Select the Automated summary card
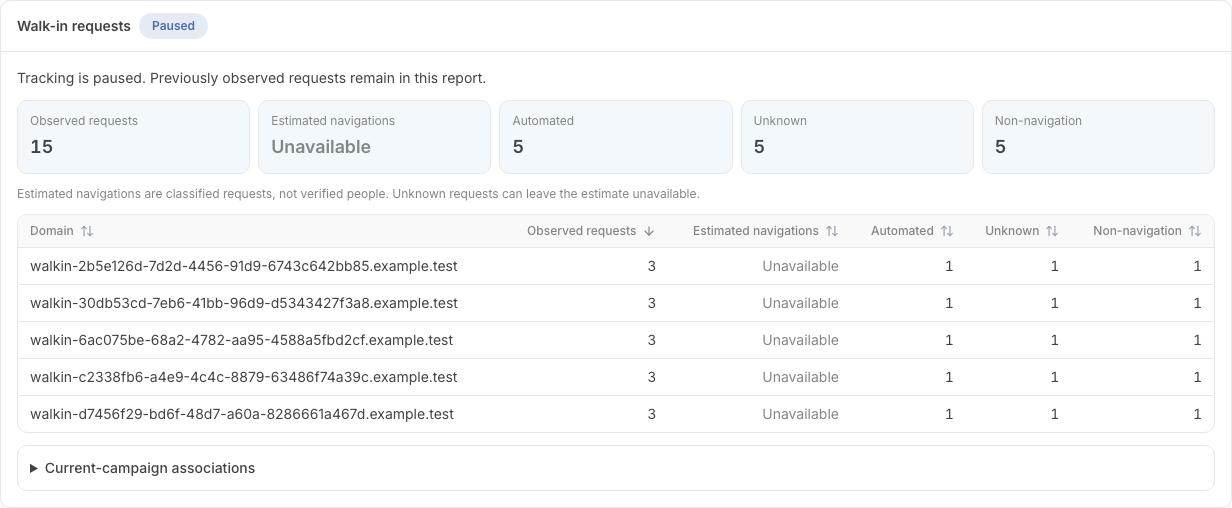The height and width of the screenshot is (508, 1232). click(x=616, y=137)
